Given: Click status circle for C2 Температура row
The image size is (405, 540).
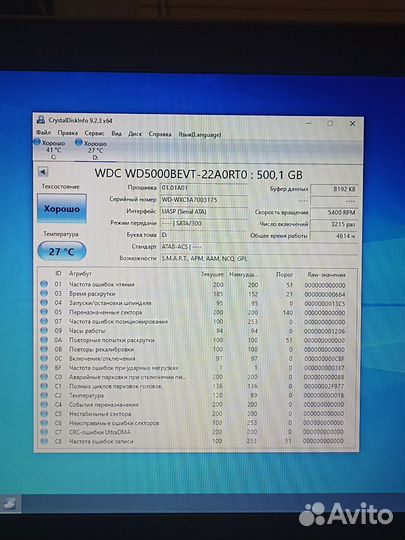Looking at the screenshot, I should tap(44, 395).
